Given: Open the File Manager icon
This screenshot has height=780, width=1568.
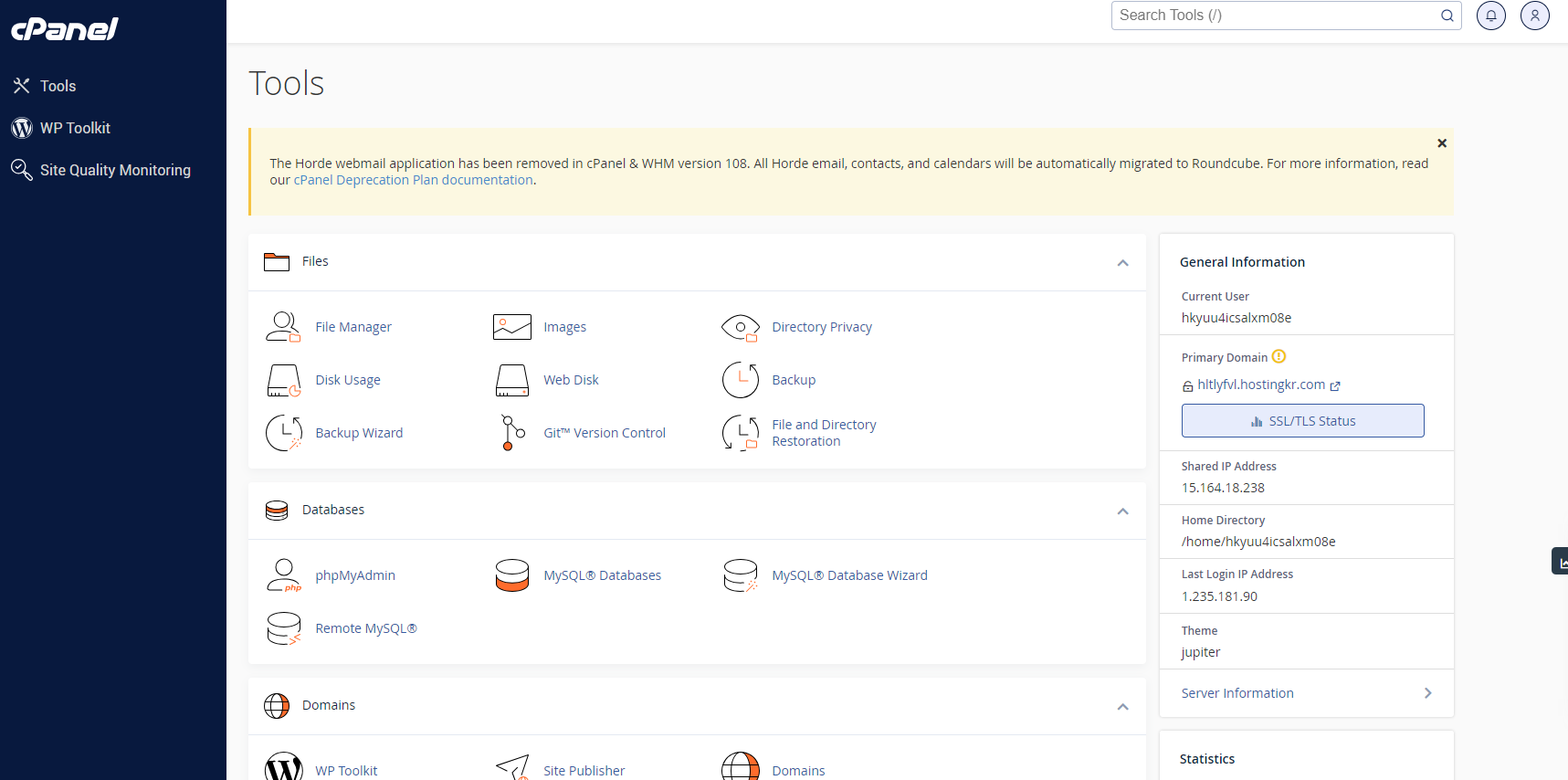Looking at the screenshot, I should pos(283,327).
